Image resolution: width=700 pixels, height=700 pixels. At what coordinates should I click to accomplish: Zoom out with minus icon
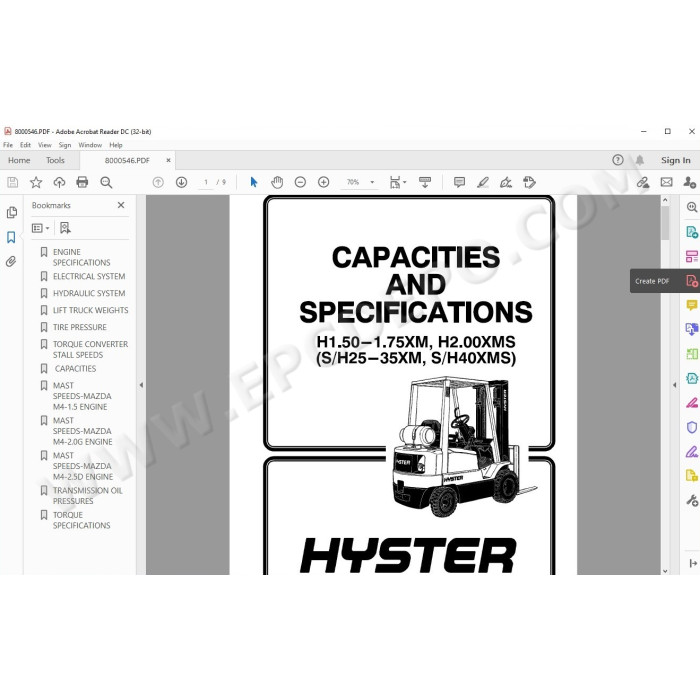[x=300, y=182]
